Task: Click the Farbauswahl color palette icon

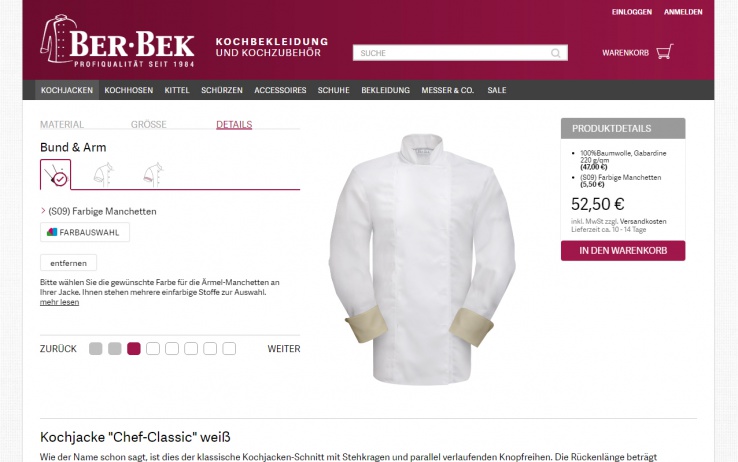Action: (52, 232)
